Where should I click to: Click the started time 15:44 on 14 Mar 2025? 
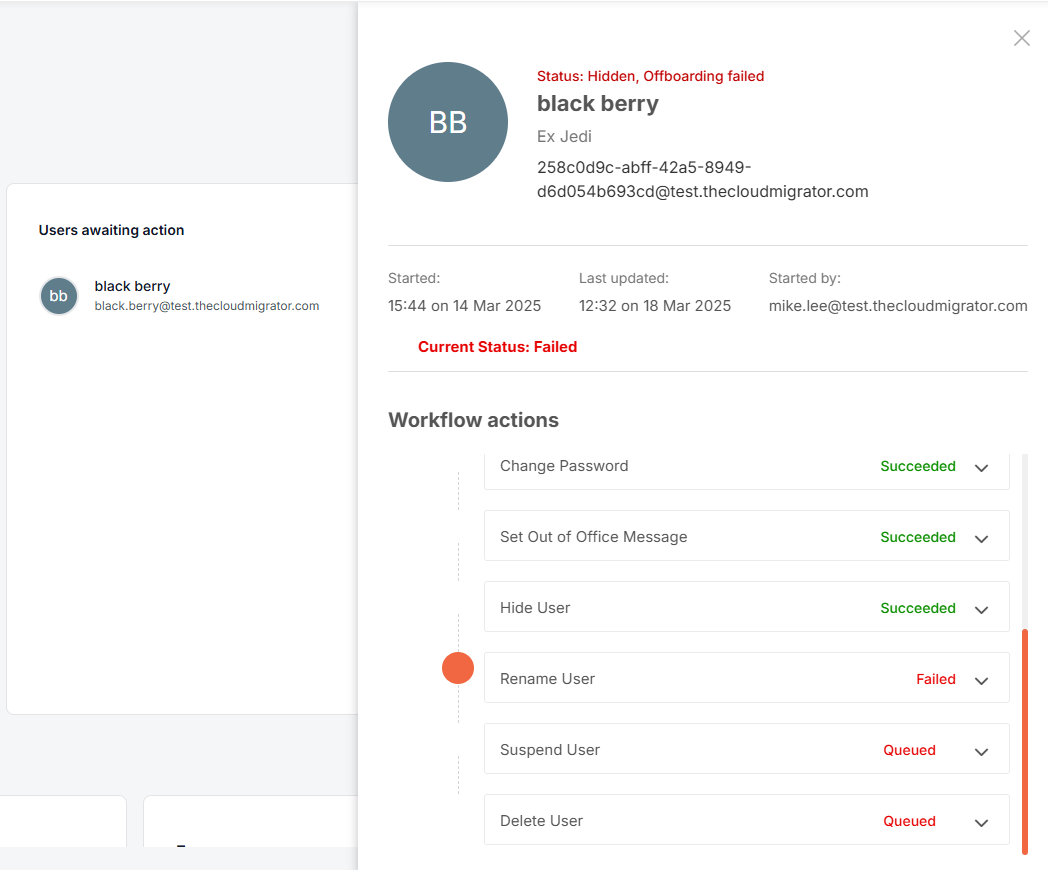(465, 305)
